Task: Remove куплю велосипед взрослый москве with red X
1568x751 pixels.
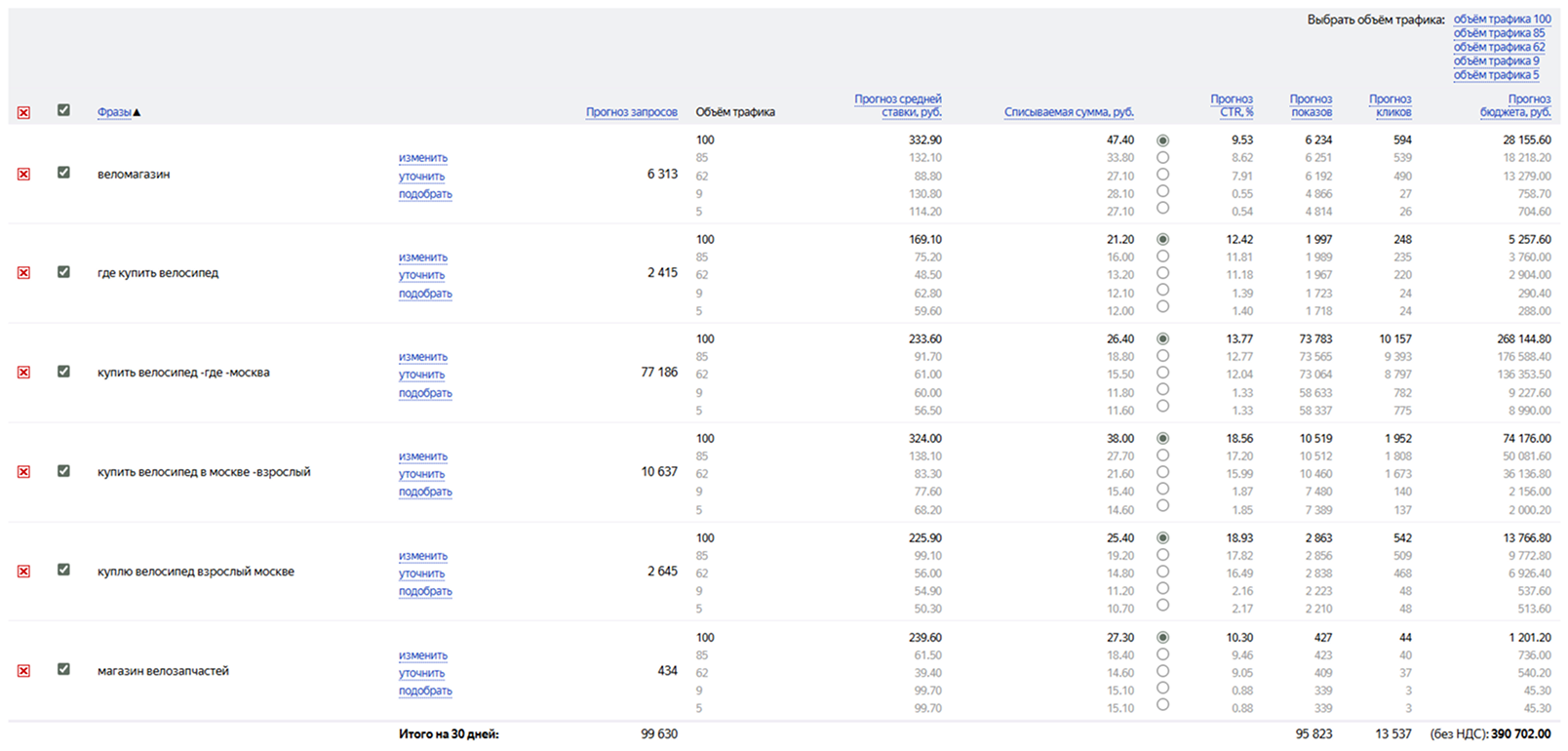Action: click(x=23, y=572)
